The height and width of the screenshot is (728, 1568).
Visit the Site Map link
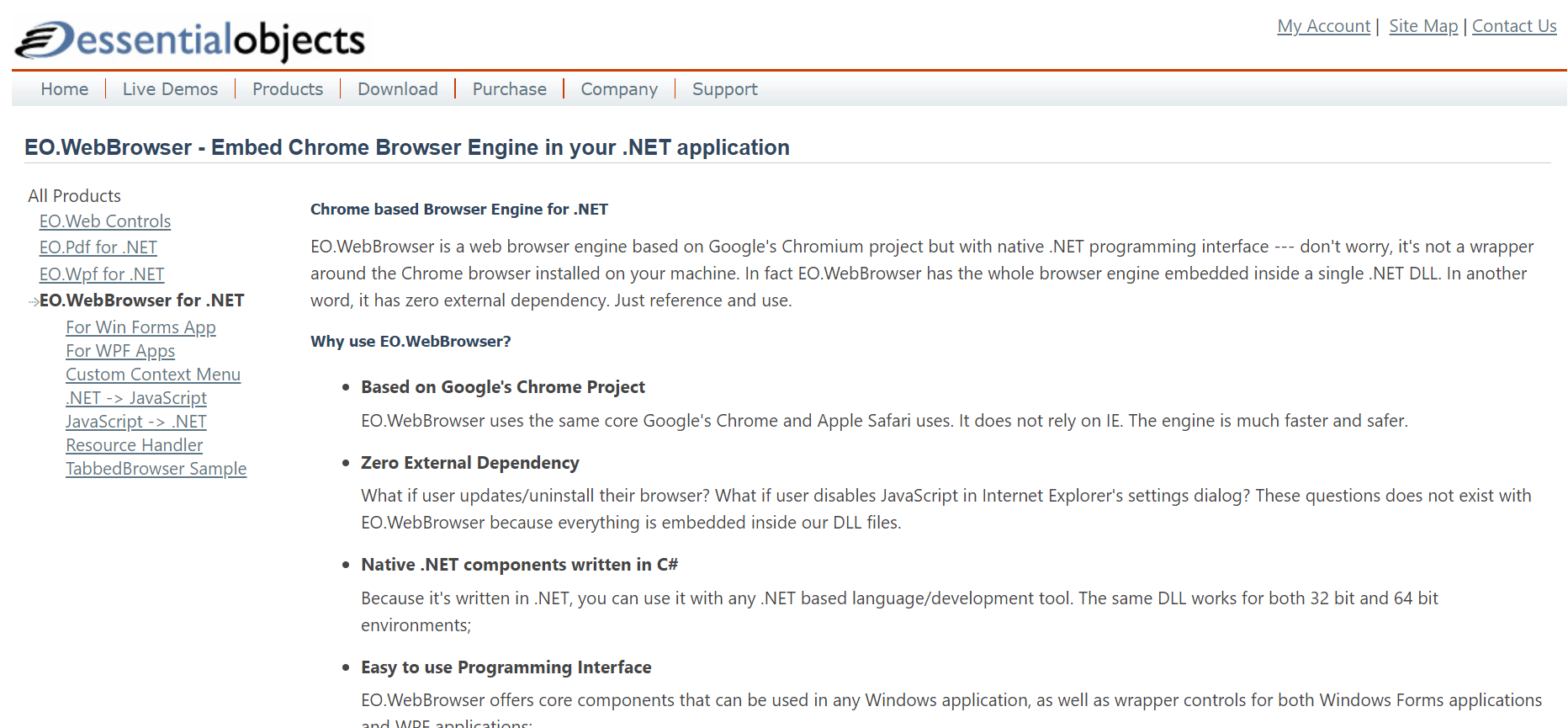1423,26
